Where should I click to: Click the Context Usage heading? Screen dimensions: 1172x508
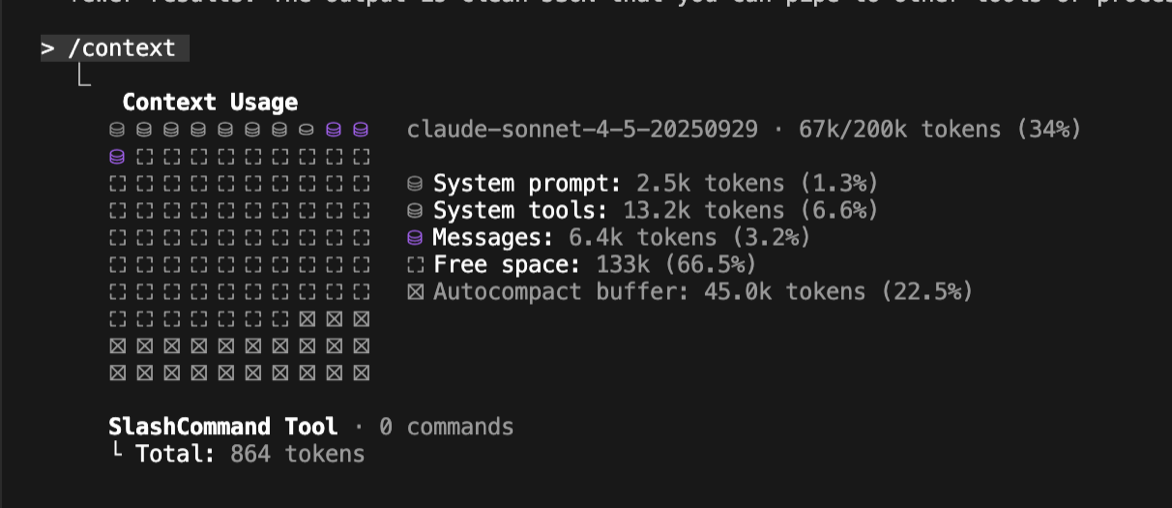(x=210, y=102)
